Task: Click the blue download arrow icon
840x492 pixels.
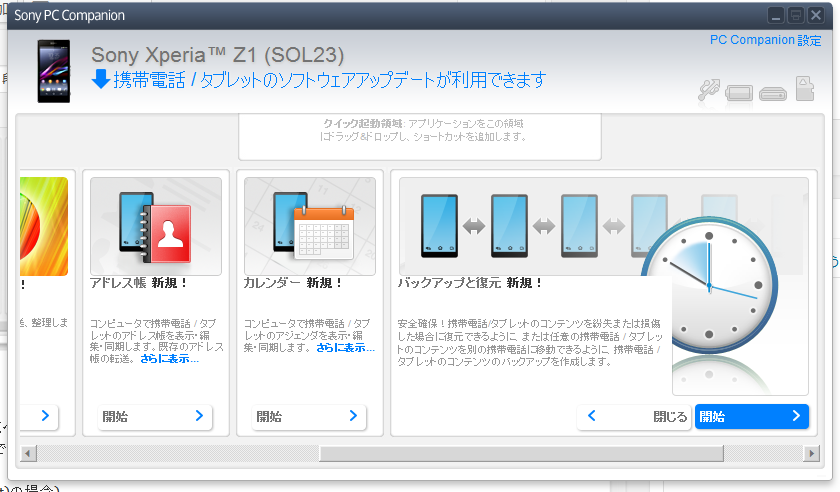Action: click(x=101, y=79)
